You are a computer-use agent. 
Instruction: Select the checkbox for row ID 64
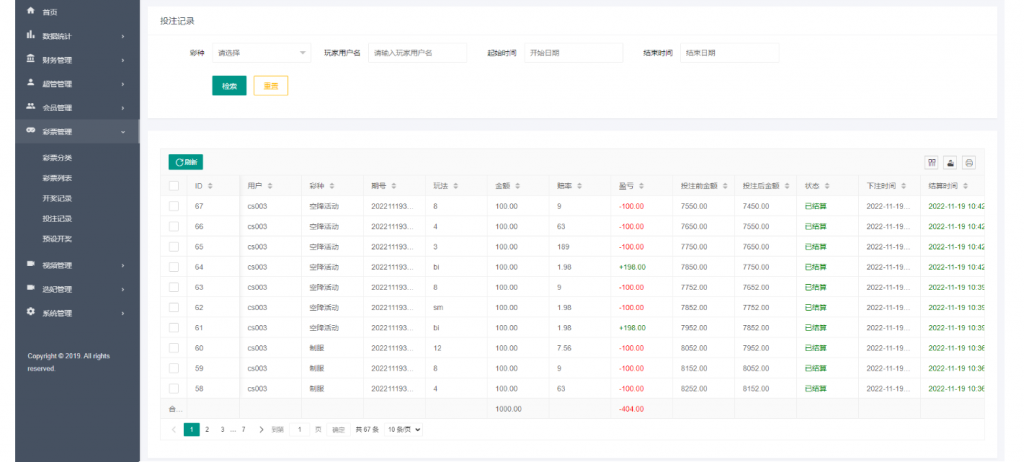coord(174,267)
